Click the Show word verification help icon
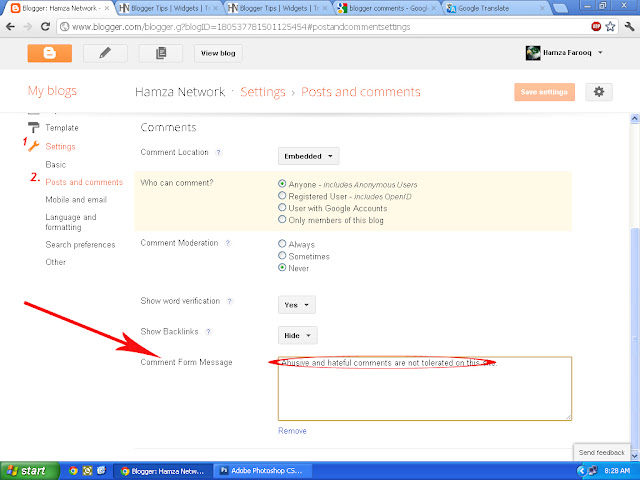640x480 pixels. click(x=229, y=301)
